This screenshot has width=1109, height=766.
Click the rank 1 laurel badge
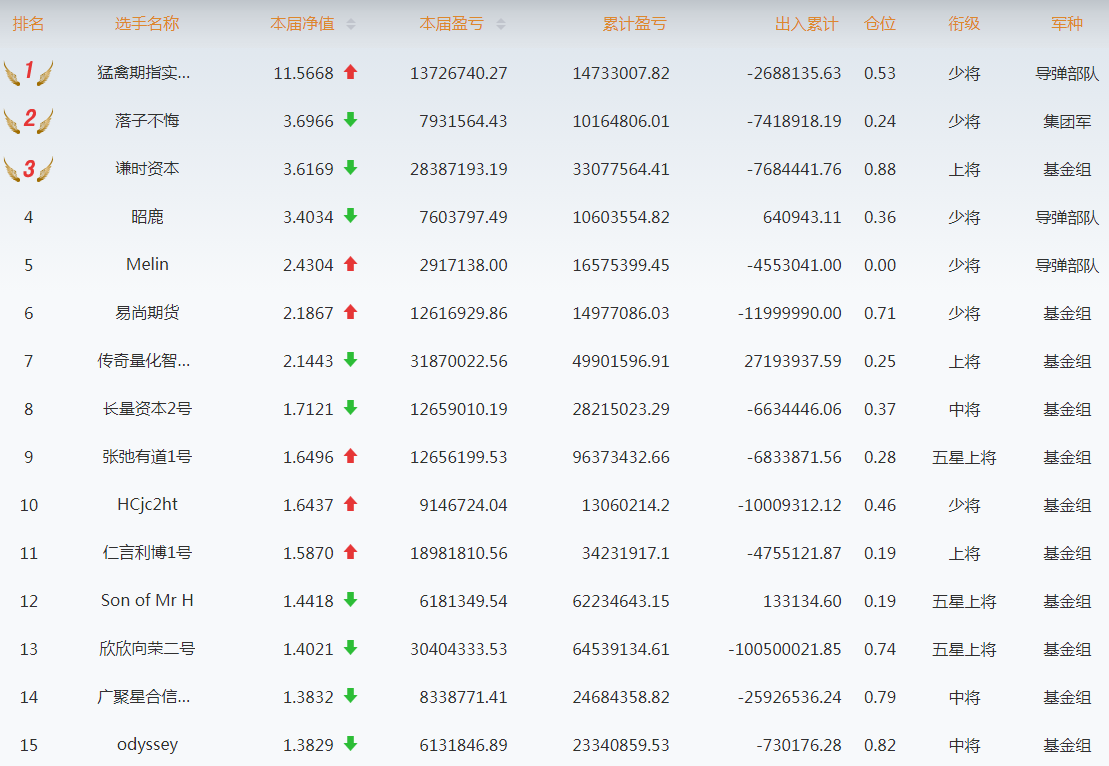click(28, 72)
